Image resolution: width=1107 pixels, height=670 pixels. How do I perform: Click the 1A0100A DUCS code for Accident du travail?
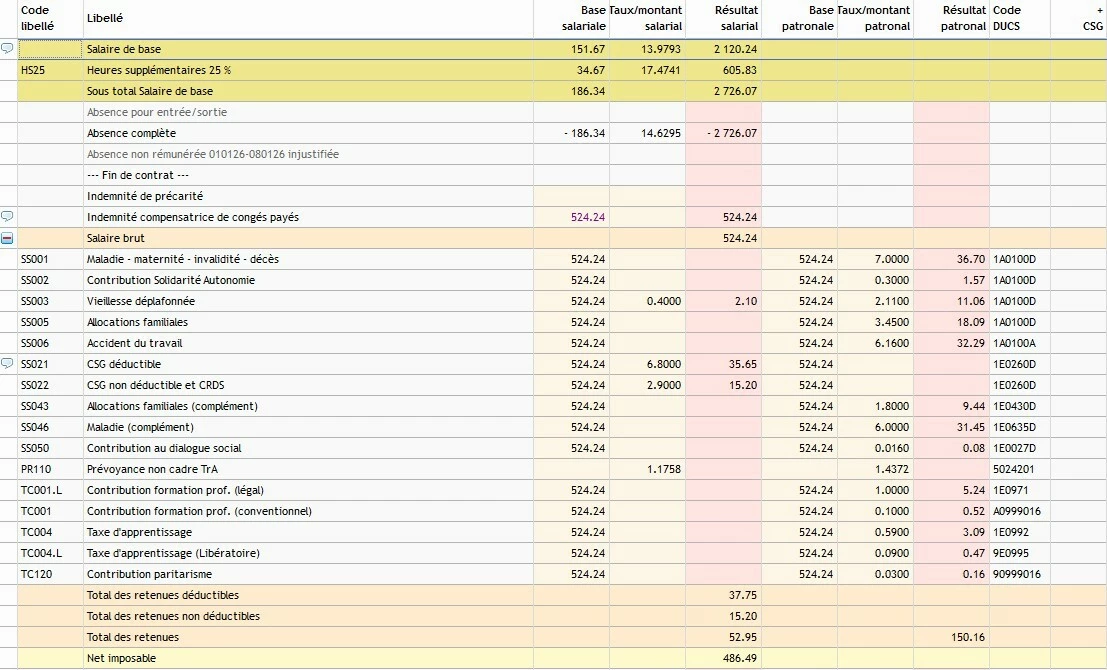(x=1014, y=343)
